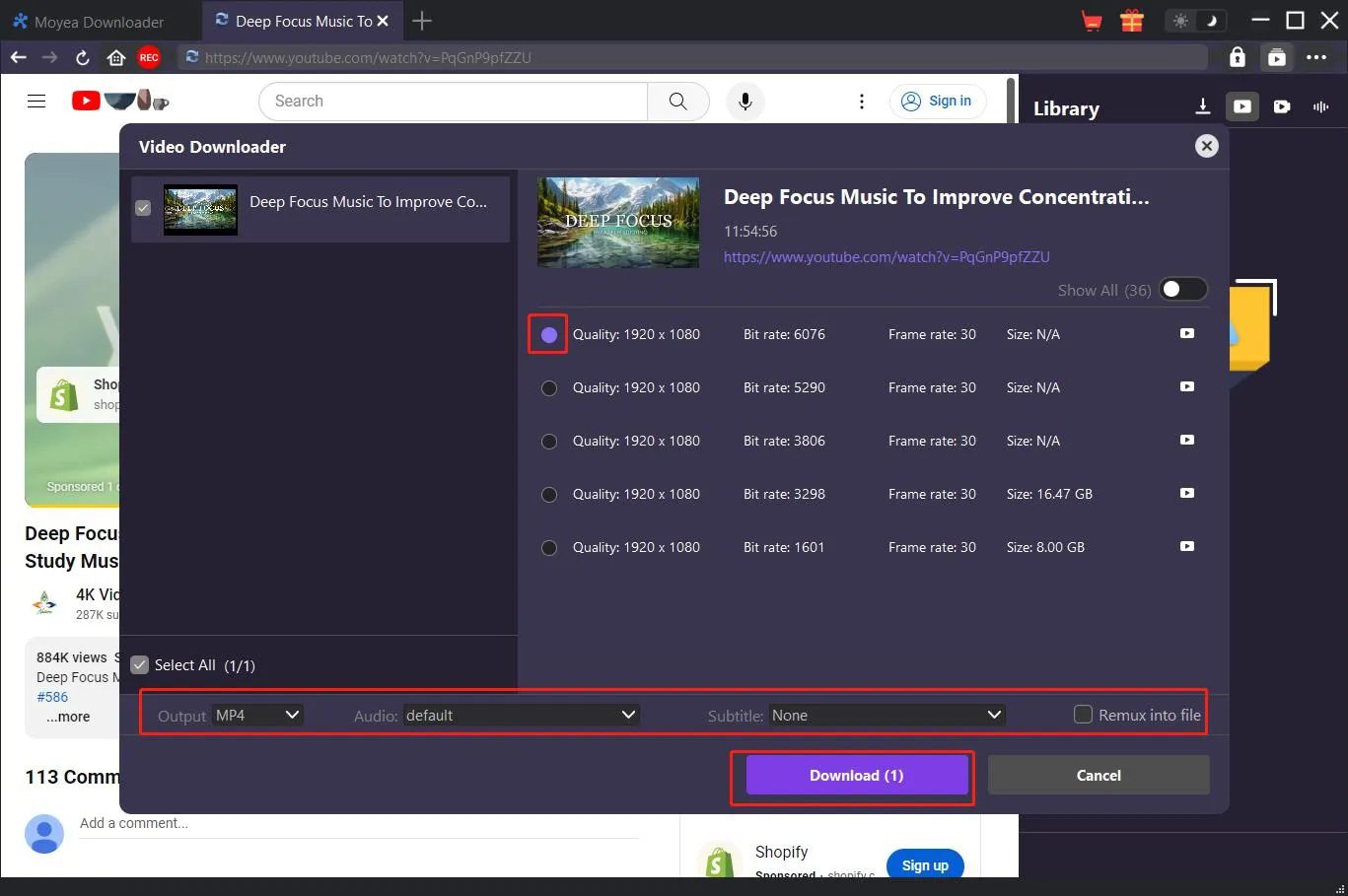This screenshot has width=1348, height=896.
Task: Toggle the light/dark theme switch
Action: click(1195, 21)
